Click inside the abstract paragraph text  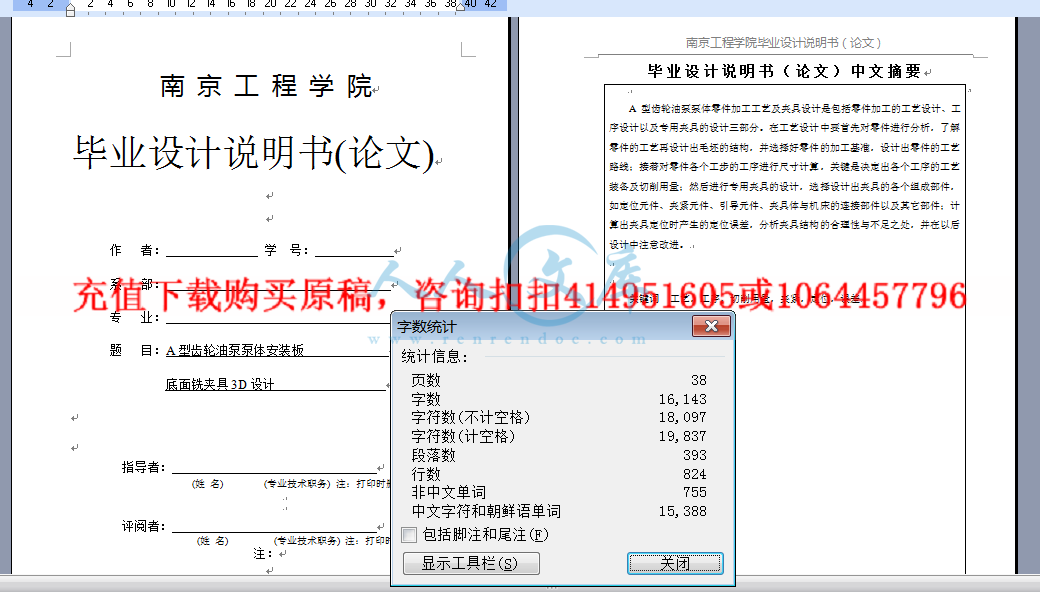tap(785, 176)
